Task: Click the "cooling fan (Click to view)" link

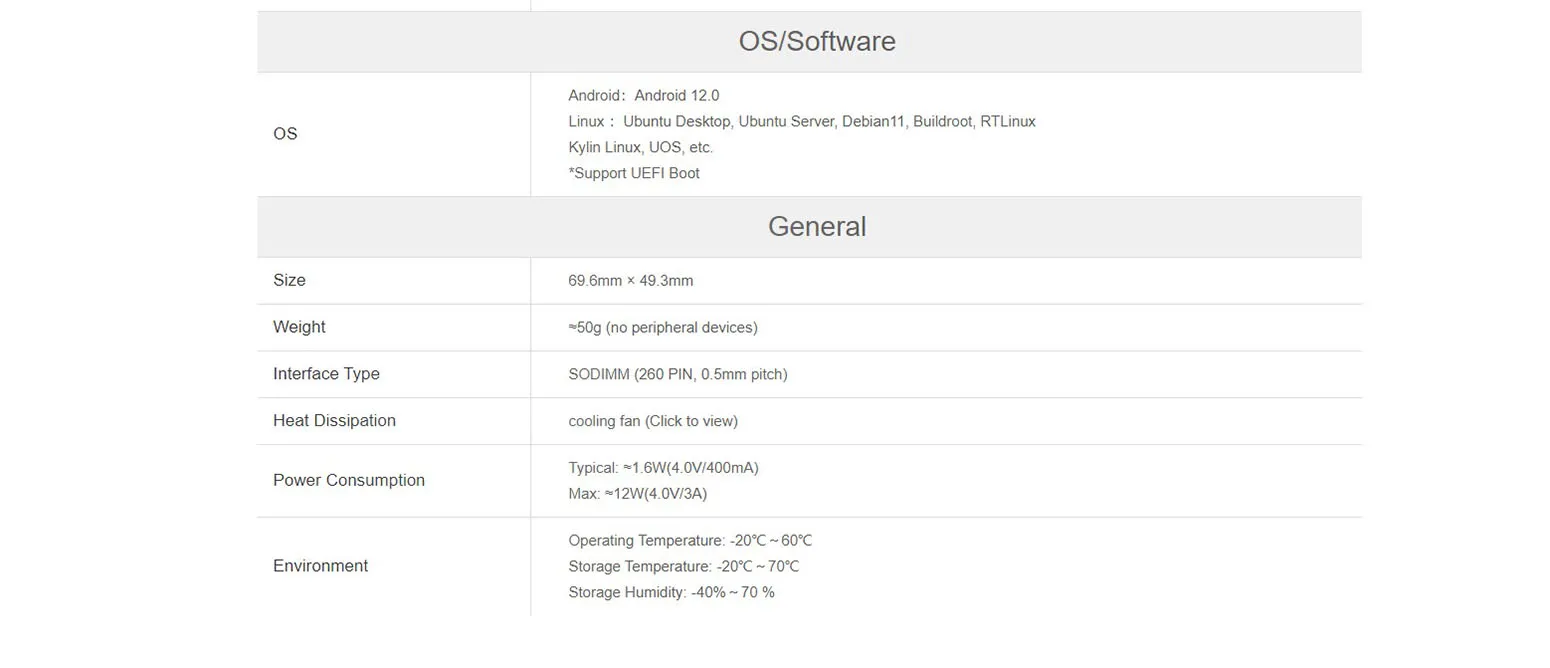Action: (652, 421)
